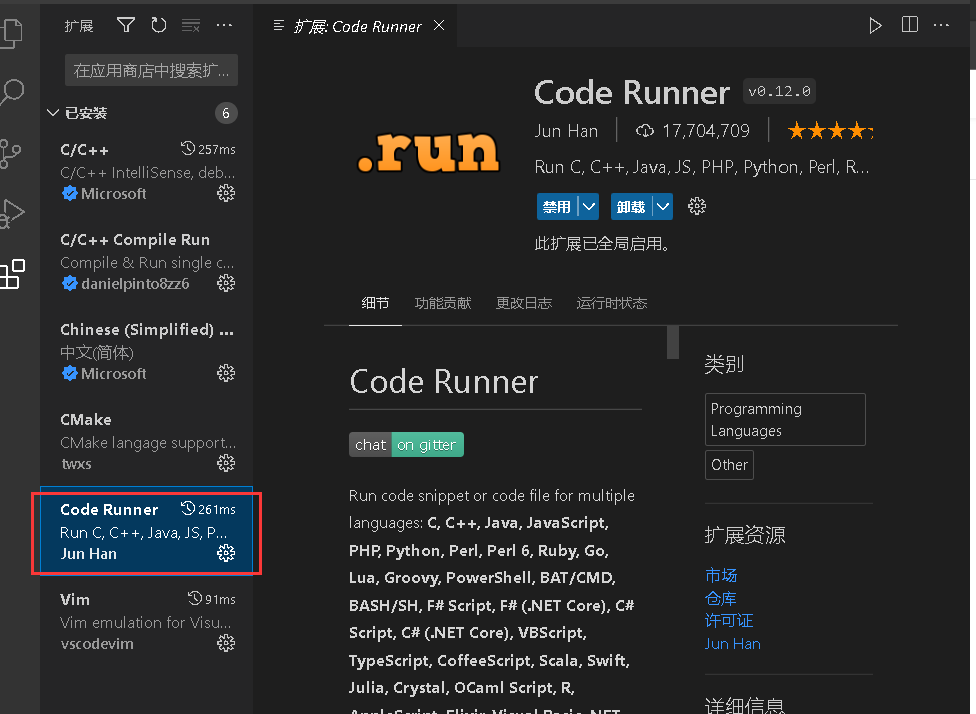The height and width of the screenshot is (714, 976).
Task: Click the .run extension logo
Action: coord(428,151)
